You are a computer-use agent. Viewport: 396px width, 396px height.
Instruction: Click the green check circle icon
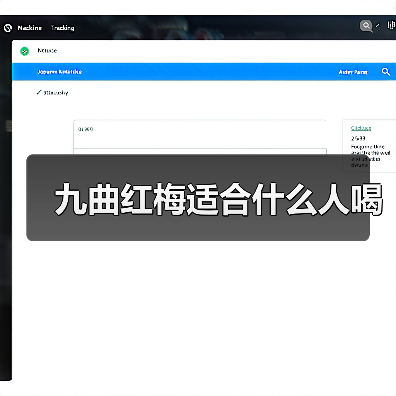point(24,51)
